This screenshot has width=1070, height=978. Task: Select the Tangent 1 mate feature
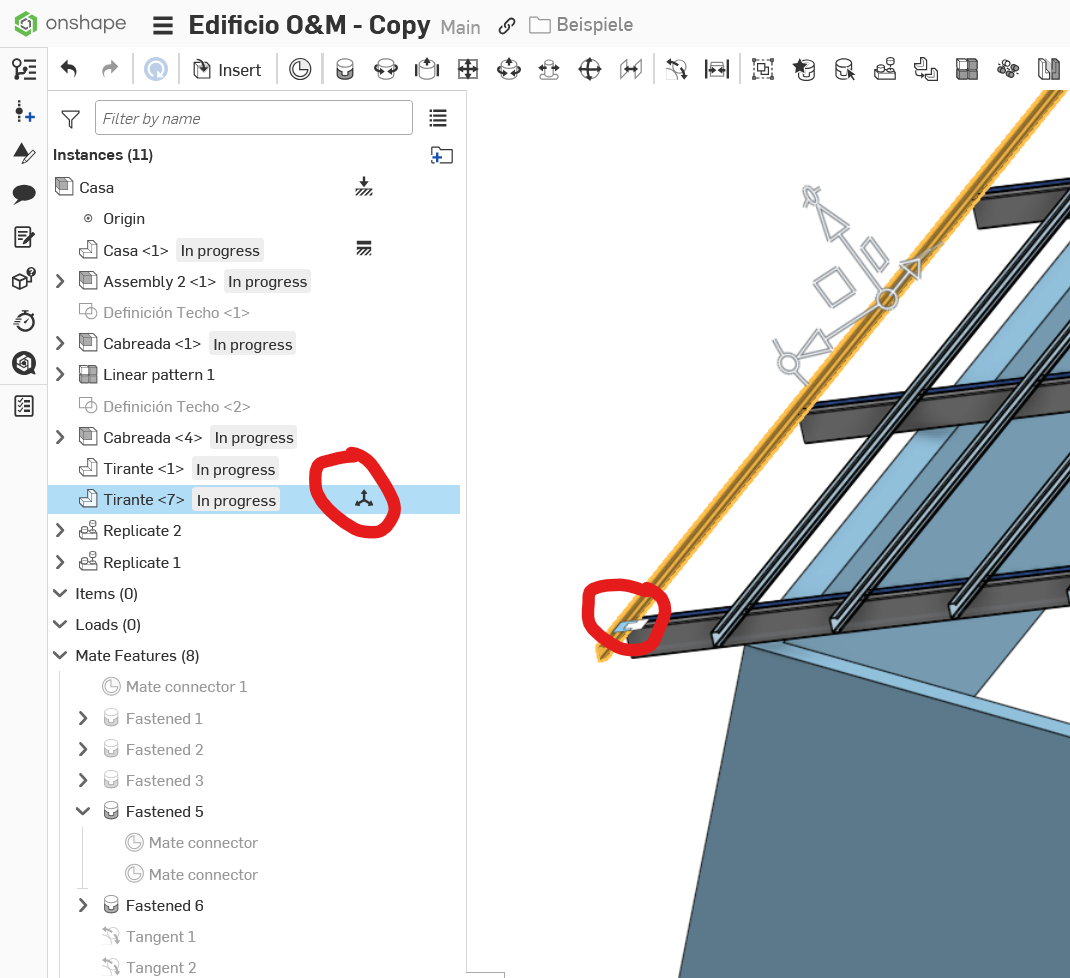tap(160, 936)
